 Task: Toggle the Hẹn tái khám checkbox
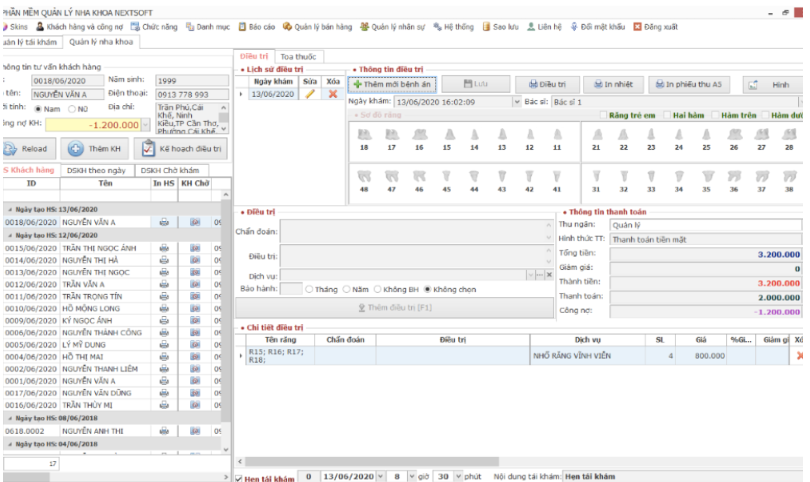(238, 477)
